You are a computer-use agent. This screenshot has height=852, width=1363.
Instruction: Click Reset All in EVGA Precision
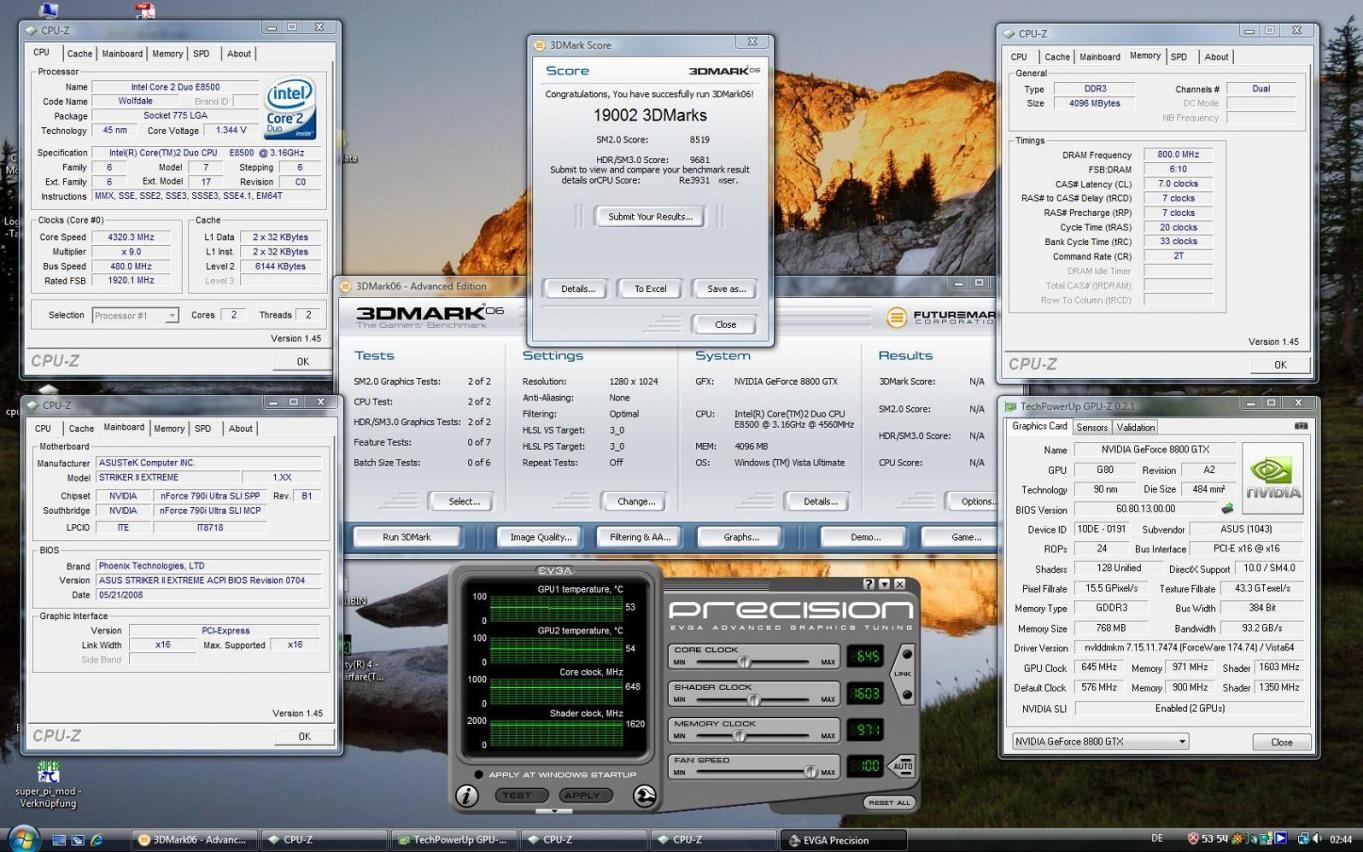(x=889, y=802)
